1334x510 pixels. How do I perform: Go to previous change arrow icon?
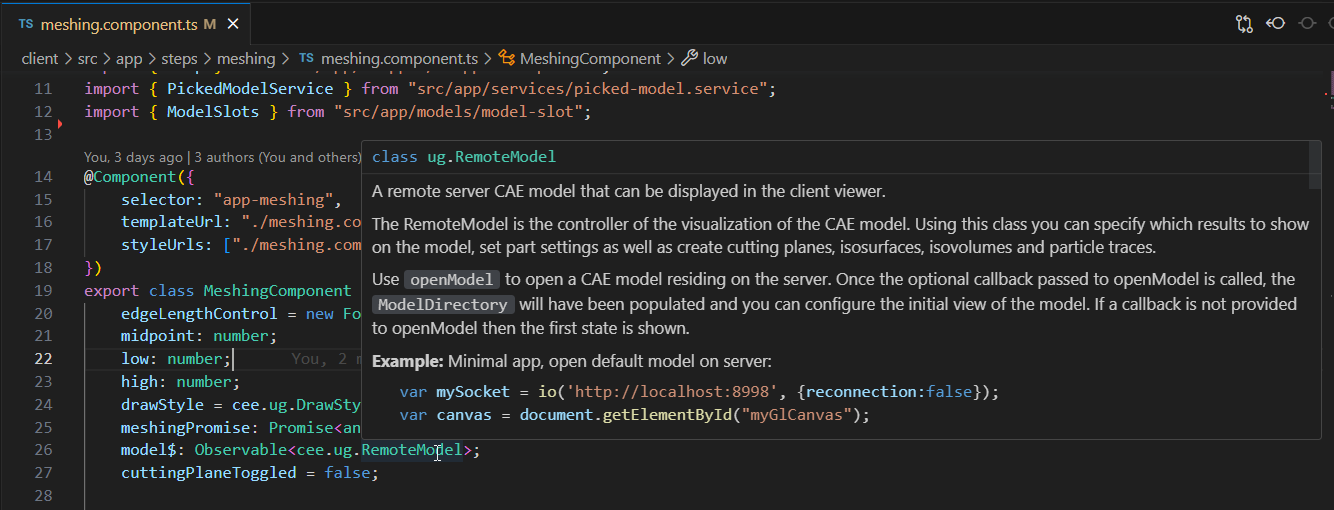(x=1275, y=23)
